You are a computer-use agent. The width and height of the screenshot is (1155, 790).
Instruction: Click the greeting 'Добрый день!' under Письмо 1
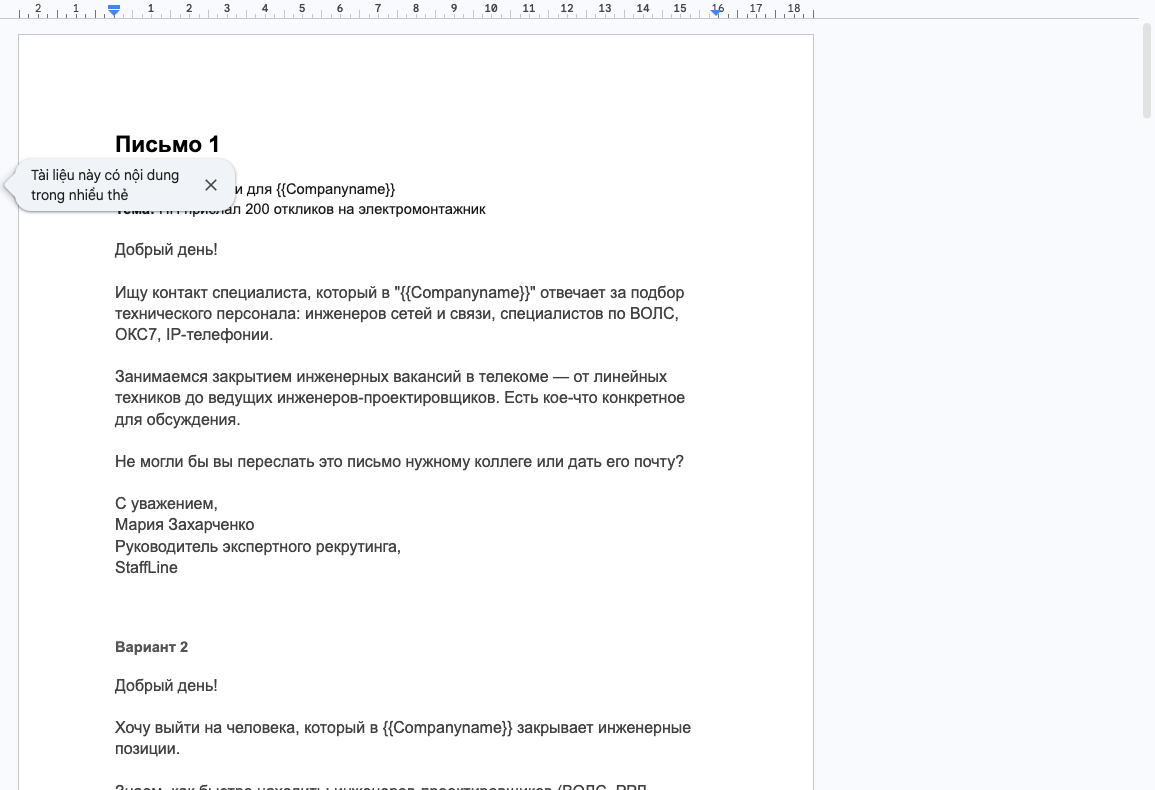[x=166, y=249]
